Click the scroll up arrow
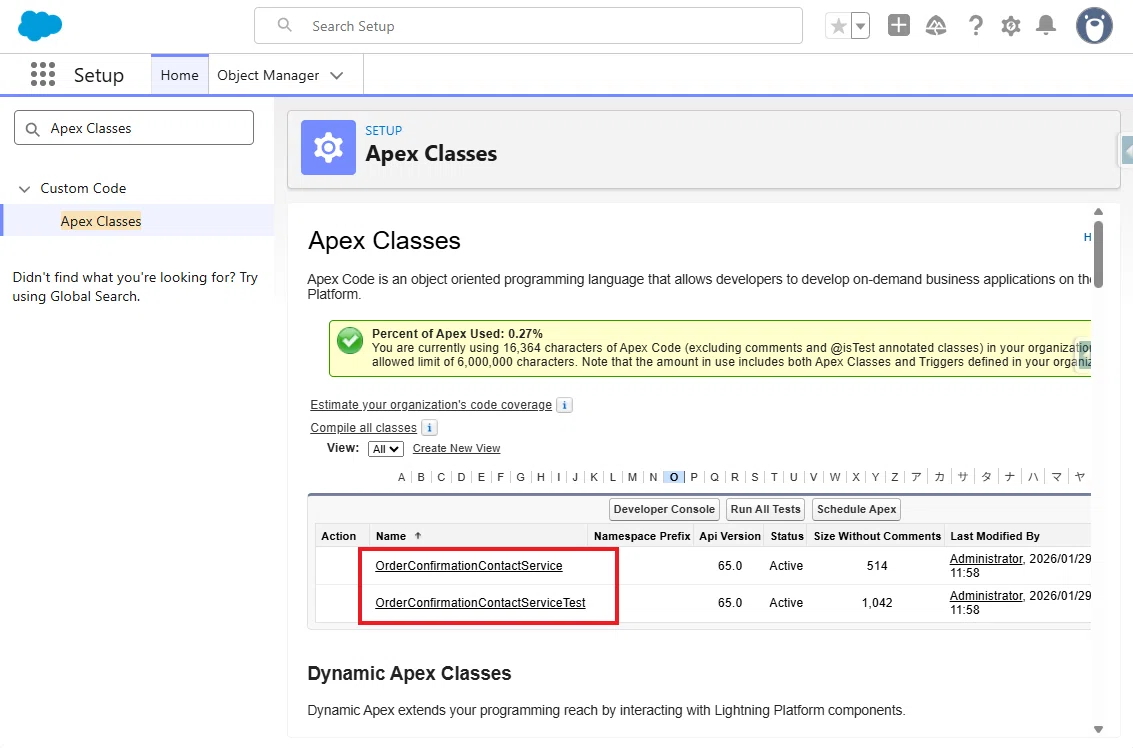Screen dimensions: 1133x748 tap(1098, 212)
